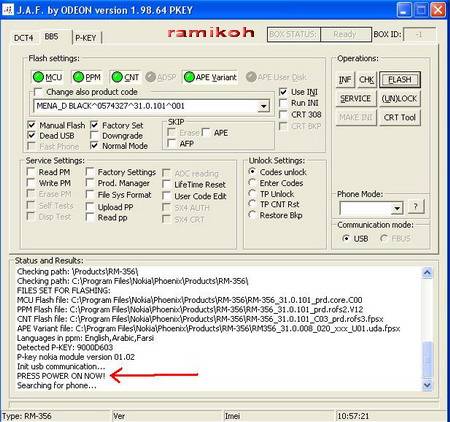This screenshot has height=422, width=450.
Task: Click the Phone Mode question mark button
Action: [416, 206]
